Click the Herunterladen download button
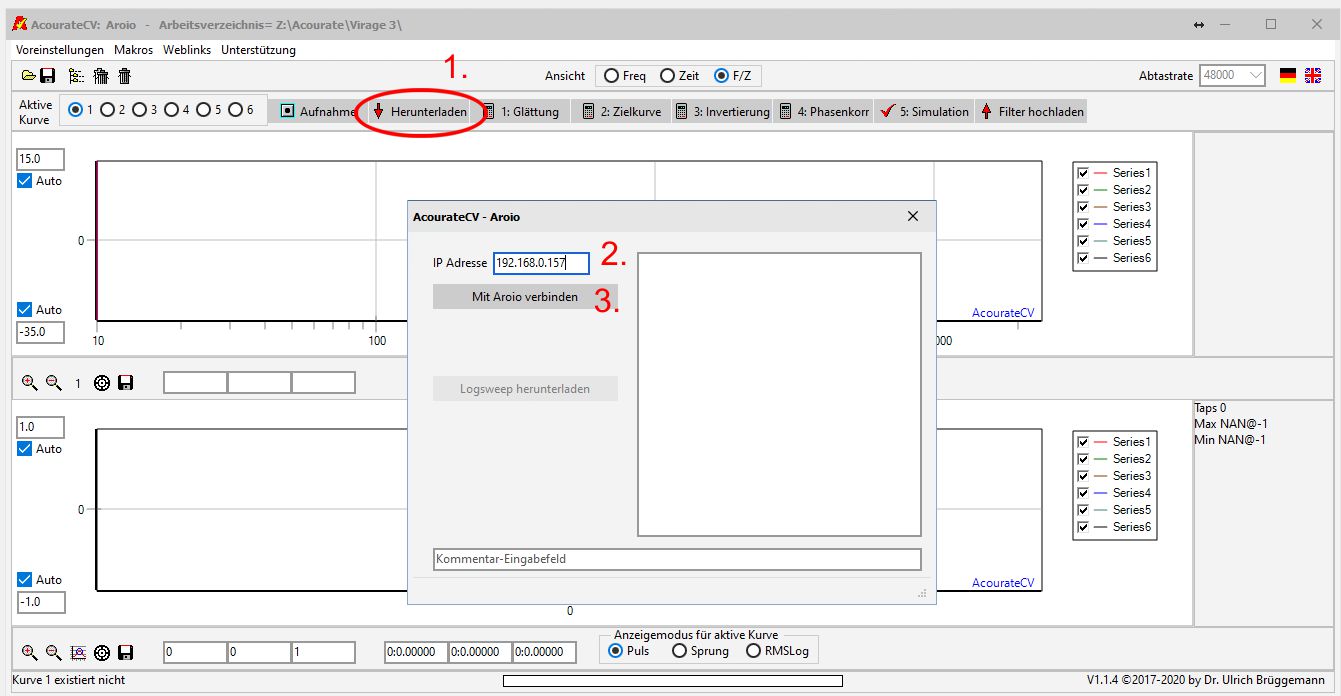The image size is (1341, 696). click(x=419, y=112)
